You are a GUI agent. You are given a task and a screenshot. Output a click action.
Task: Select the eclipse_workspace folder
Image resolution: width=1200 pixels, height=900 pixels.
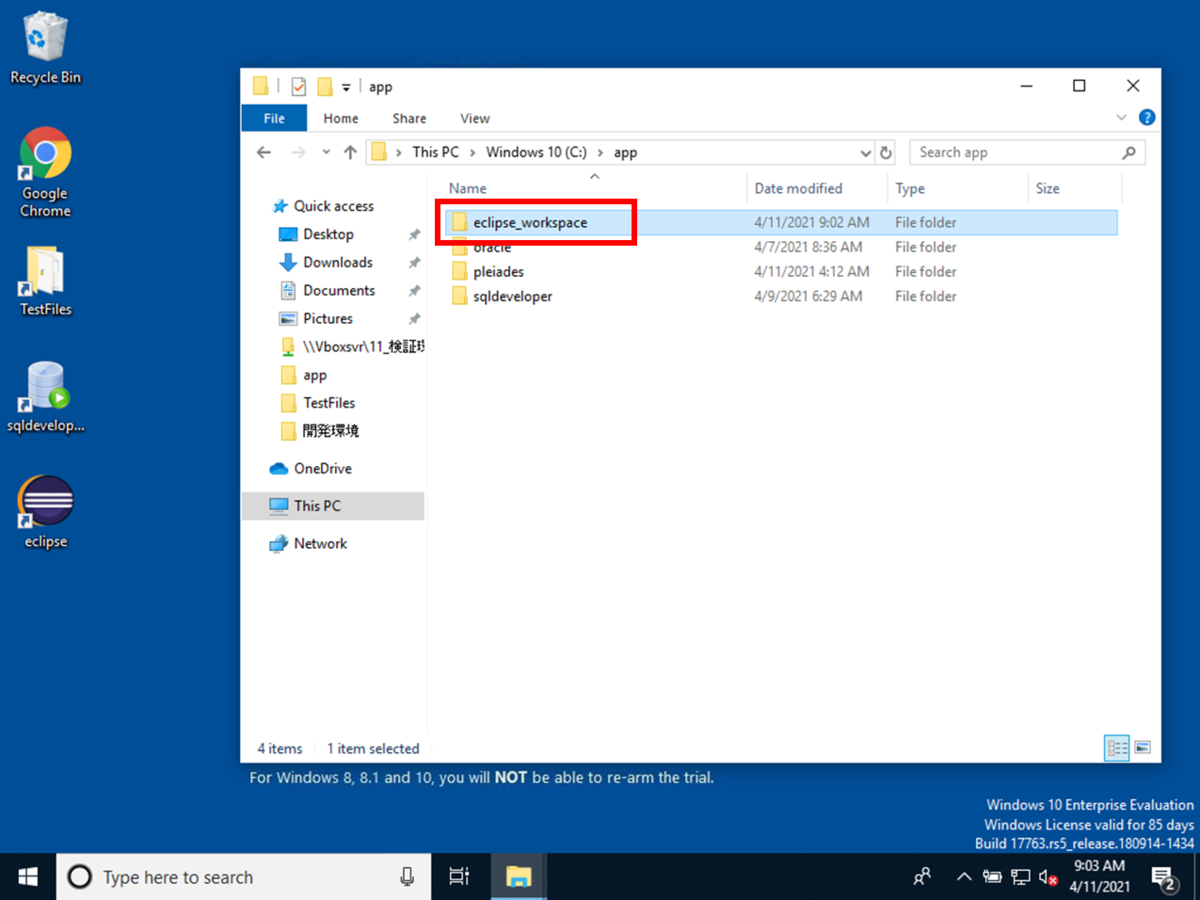(x=780, y=222)
